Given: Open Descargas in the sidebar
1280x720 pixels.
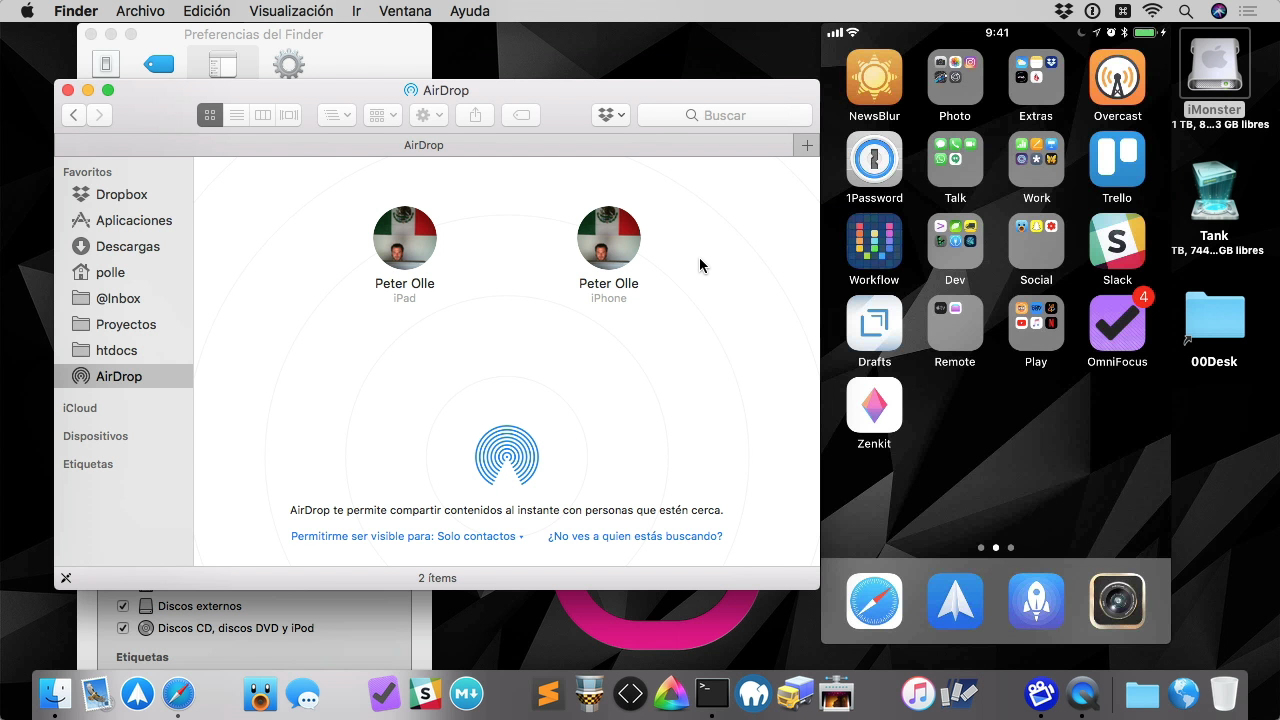Looking at the screenshot, I should tap(127, 246).
